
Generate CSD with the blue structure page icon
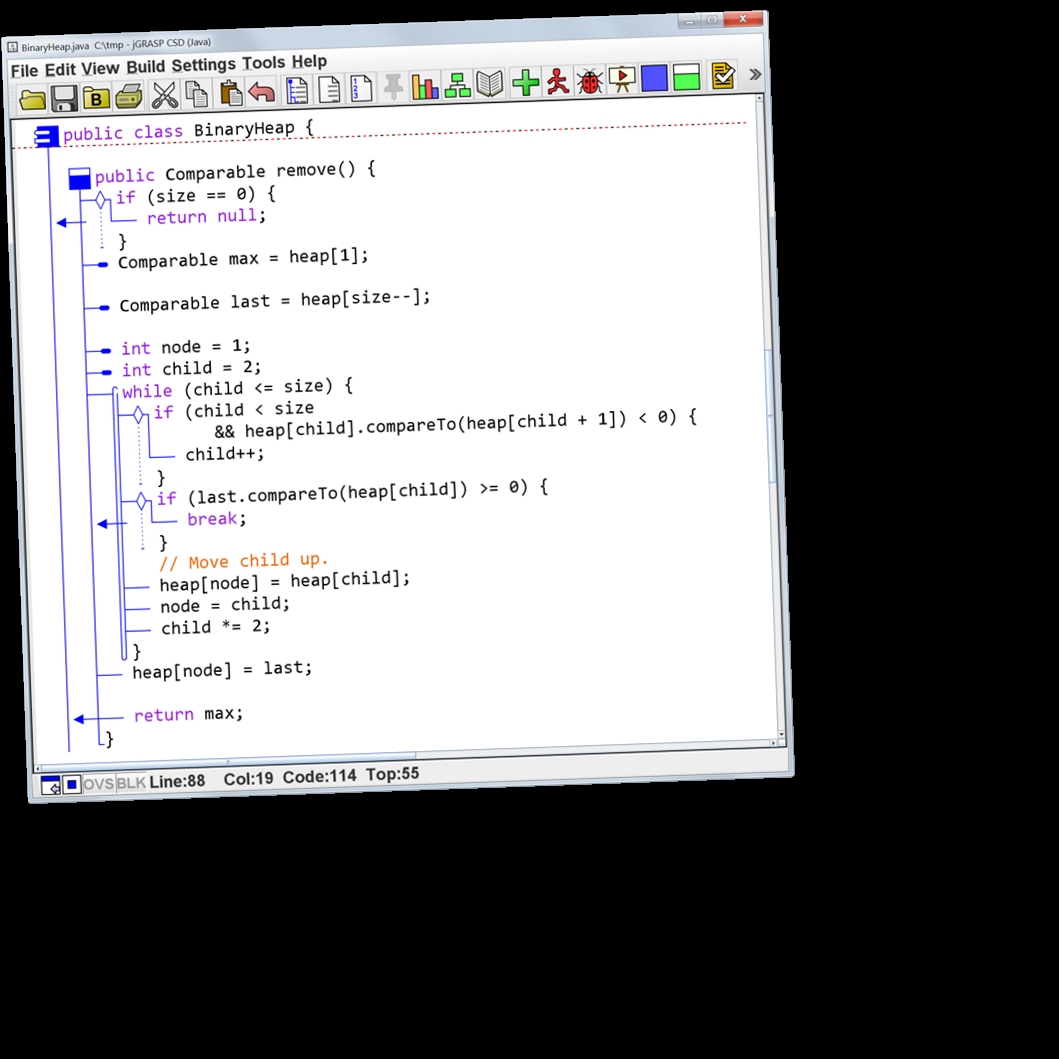tap(296, 91)
